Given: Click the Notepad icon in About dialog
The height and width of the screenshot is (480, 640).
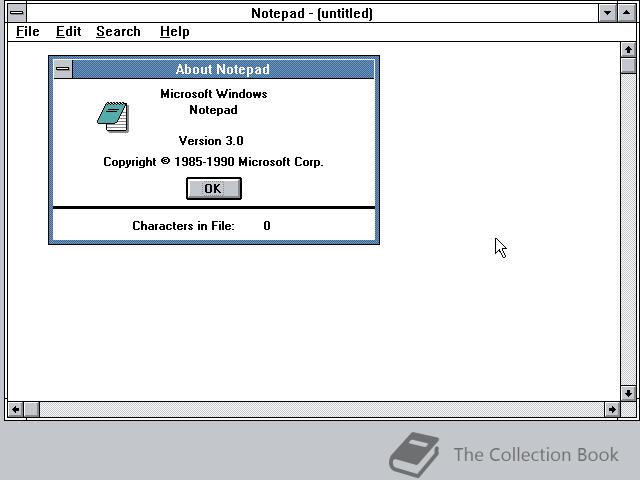Looking at the screenshot, I should point(113,117).
